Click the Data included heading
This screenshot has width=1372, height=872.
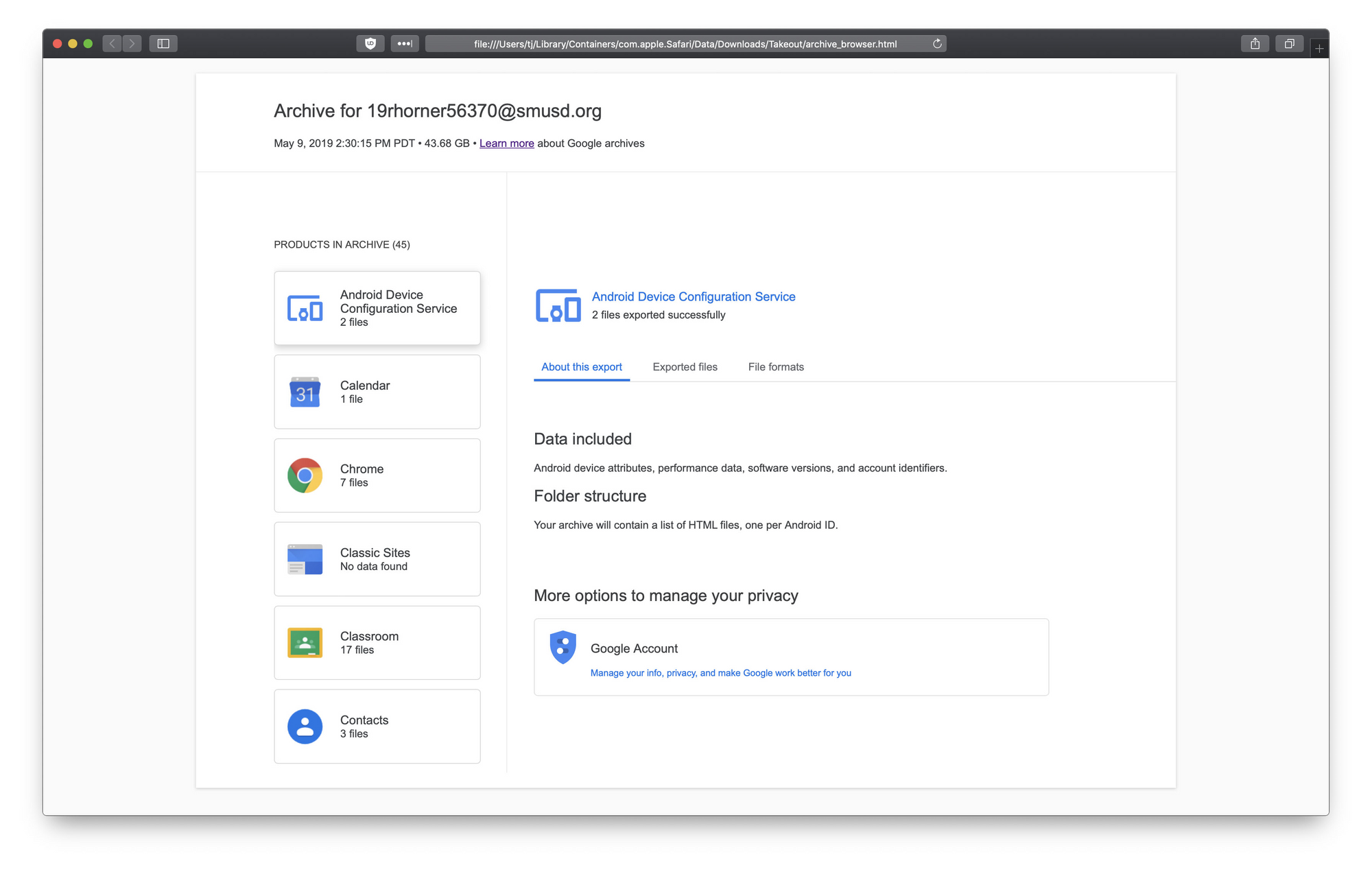click(582, 439)
